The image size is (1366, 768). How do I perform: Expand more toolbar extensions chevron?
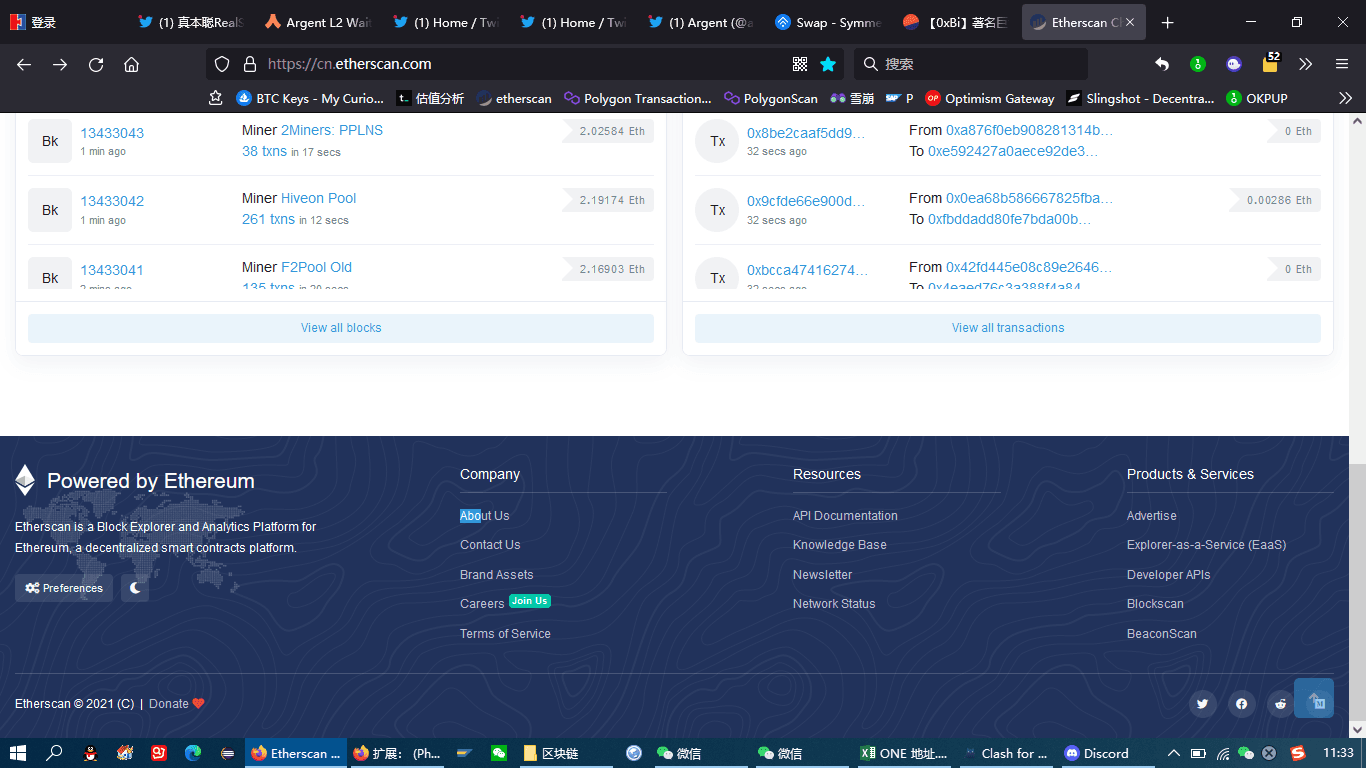pos(1306,64)
